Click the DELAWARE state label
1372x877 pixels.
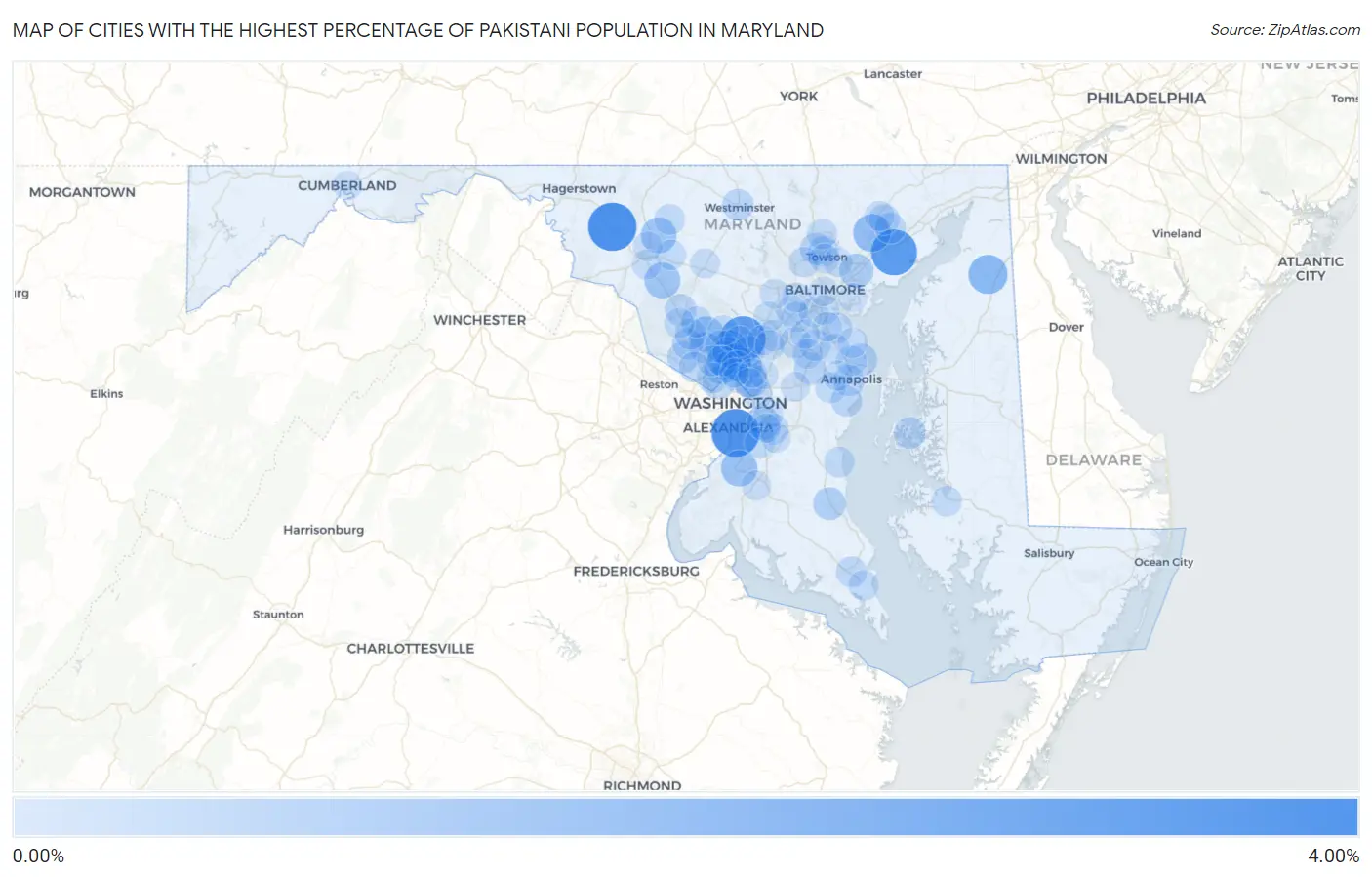point(1093,460)
